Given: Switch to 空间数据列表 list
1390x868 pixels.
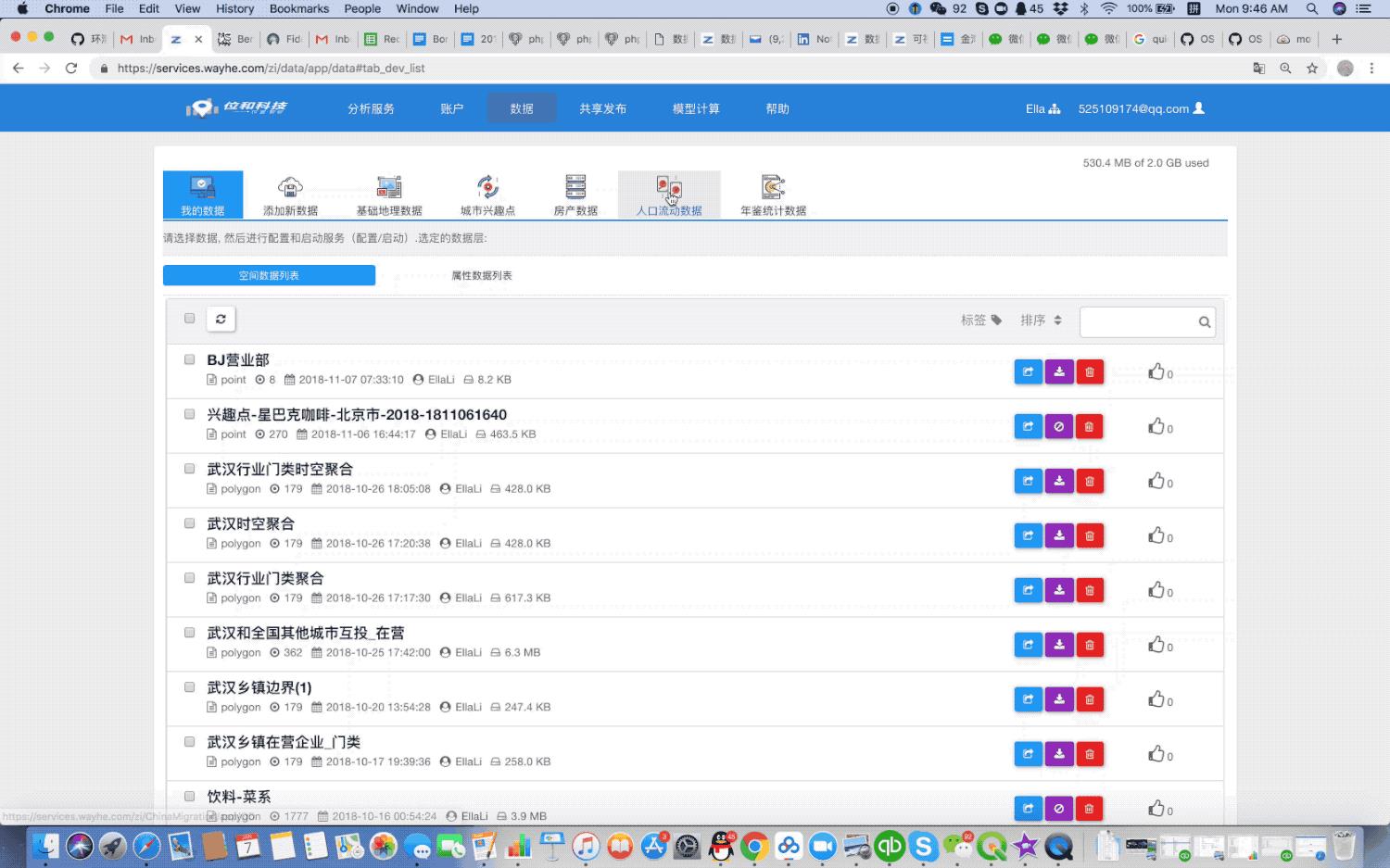Looking at the screenshot, I should (269, 275).
